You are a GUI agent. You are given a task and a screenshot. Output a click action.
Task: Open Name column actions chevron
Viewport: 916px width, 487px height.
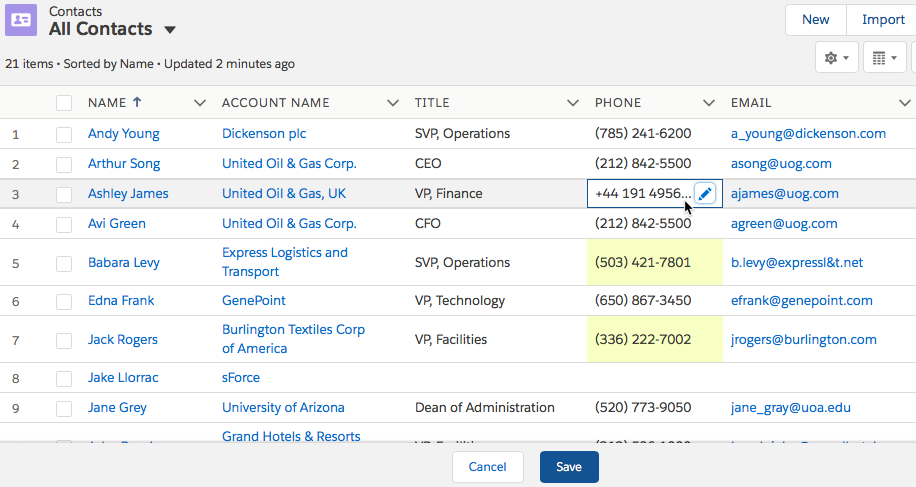point(200,103)
